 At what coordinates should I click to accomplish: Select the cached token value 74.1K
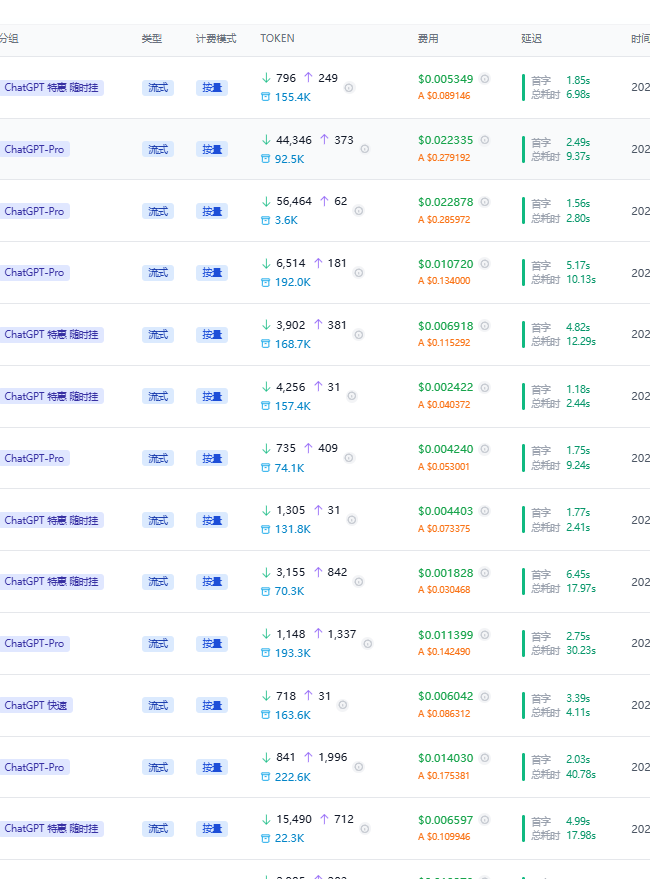point(289,468)
